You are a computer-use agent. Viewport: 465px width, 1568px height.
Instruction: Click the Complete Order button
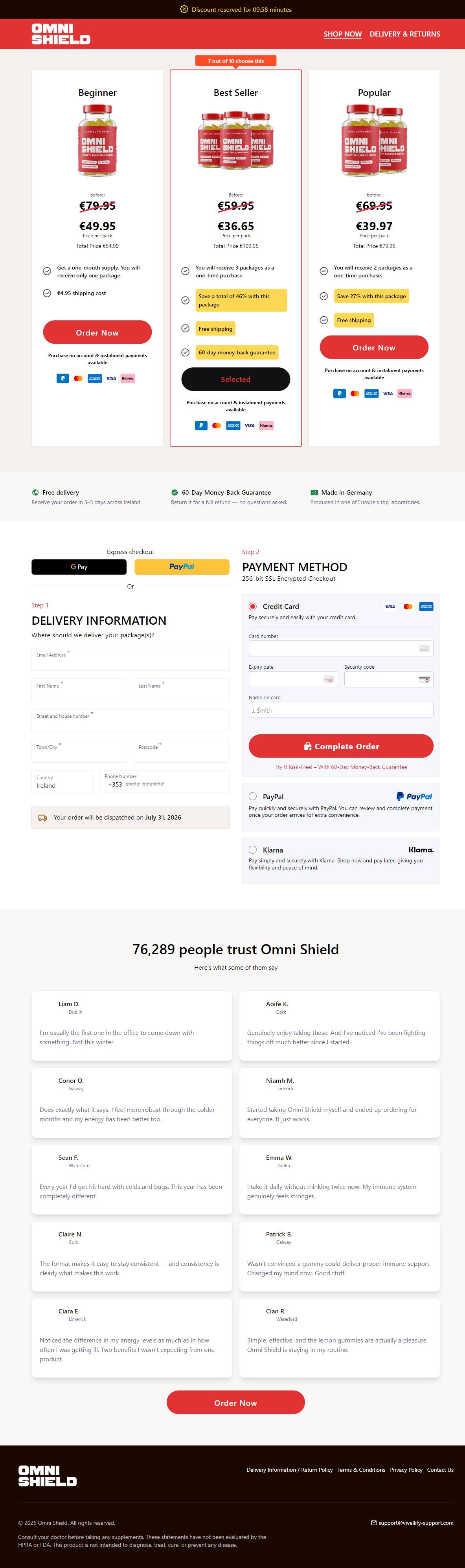[341, 746]
